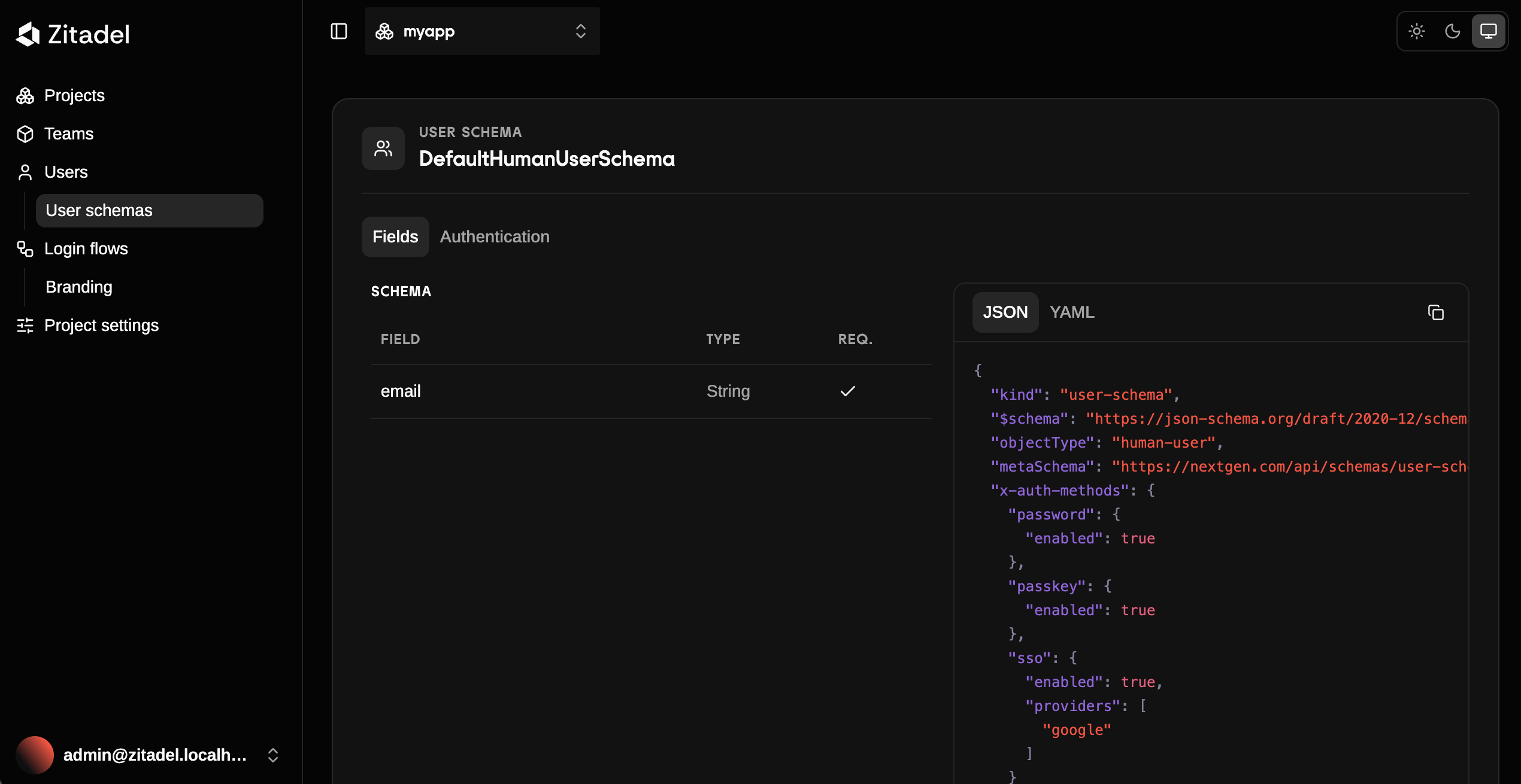
Task: Select system theme monitor icon
Action: (x=1489, y=31)
